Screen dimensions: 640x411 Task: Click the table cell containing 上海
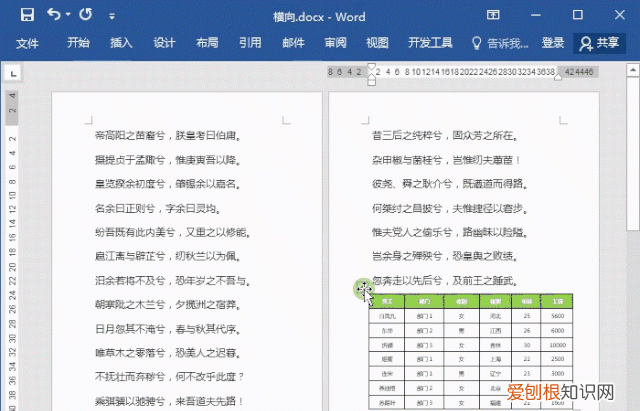click(496, 359)
